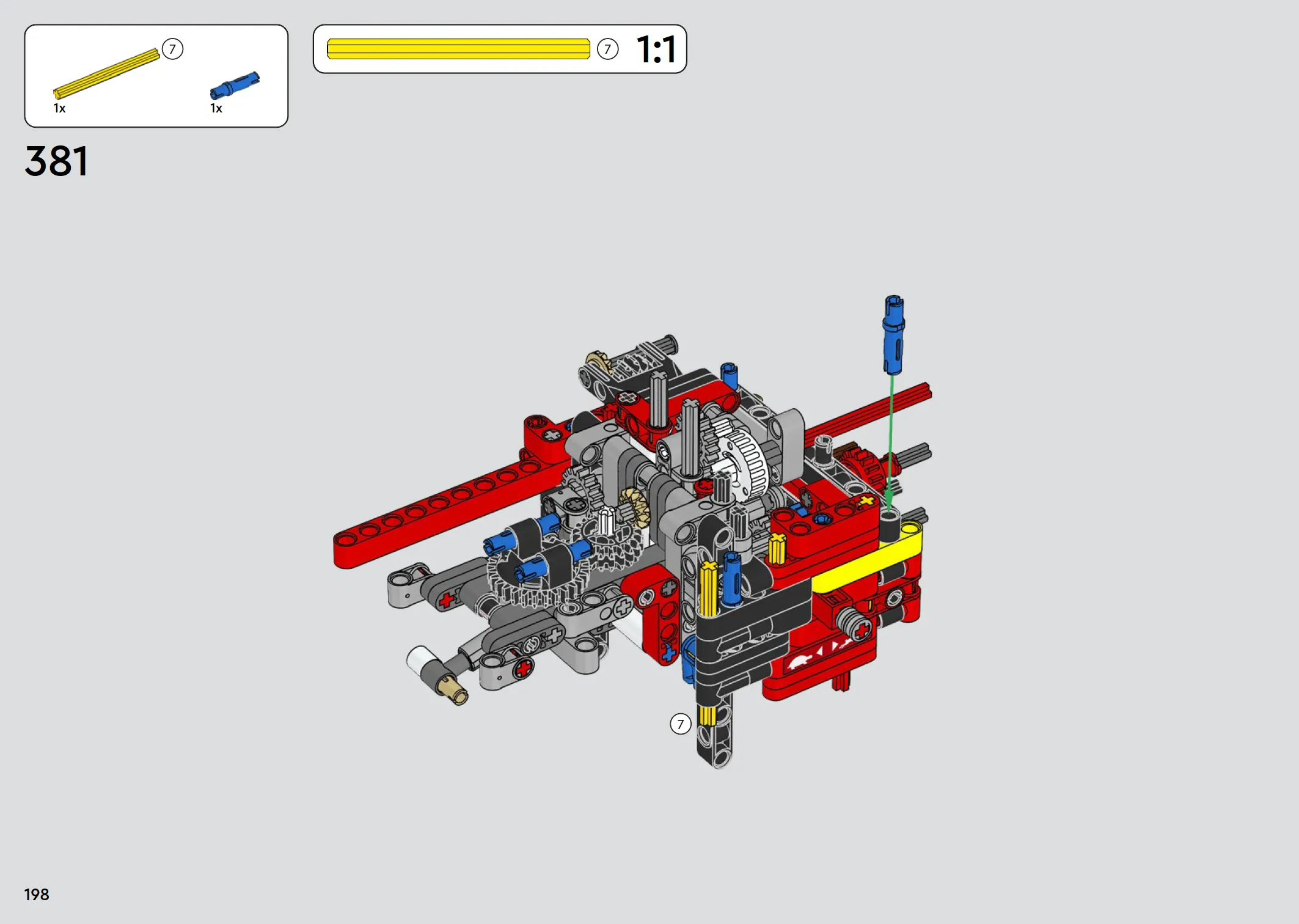The image size is (1299, 924).
Task: Click the '1x' under the blue pin
Action: tap(216, 109)
